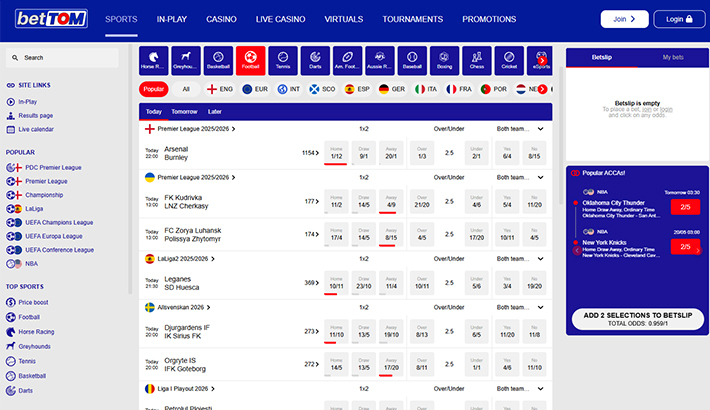The width and height of the screenshot is (710, 410).
Task: Filter by GER Germany flag
Action: click(392, 89)
